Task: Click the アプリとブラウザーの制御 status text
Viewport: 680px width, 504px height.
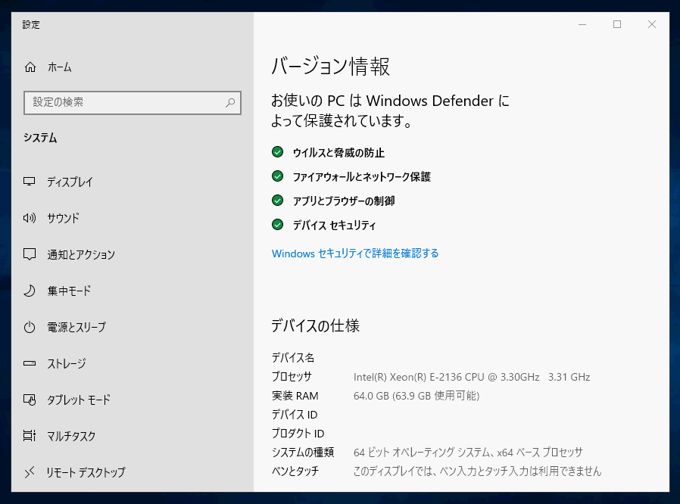Action: click(x=344, y=201)
